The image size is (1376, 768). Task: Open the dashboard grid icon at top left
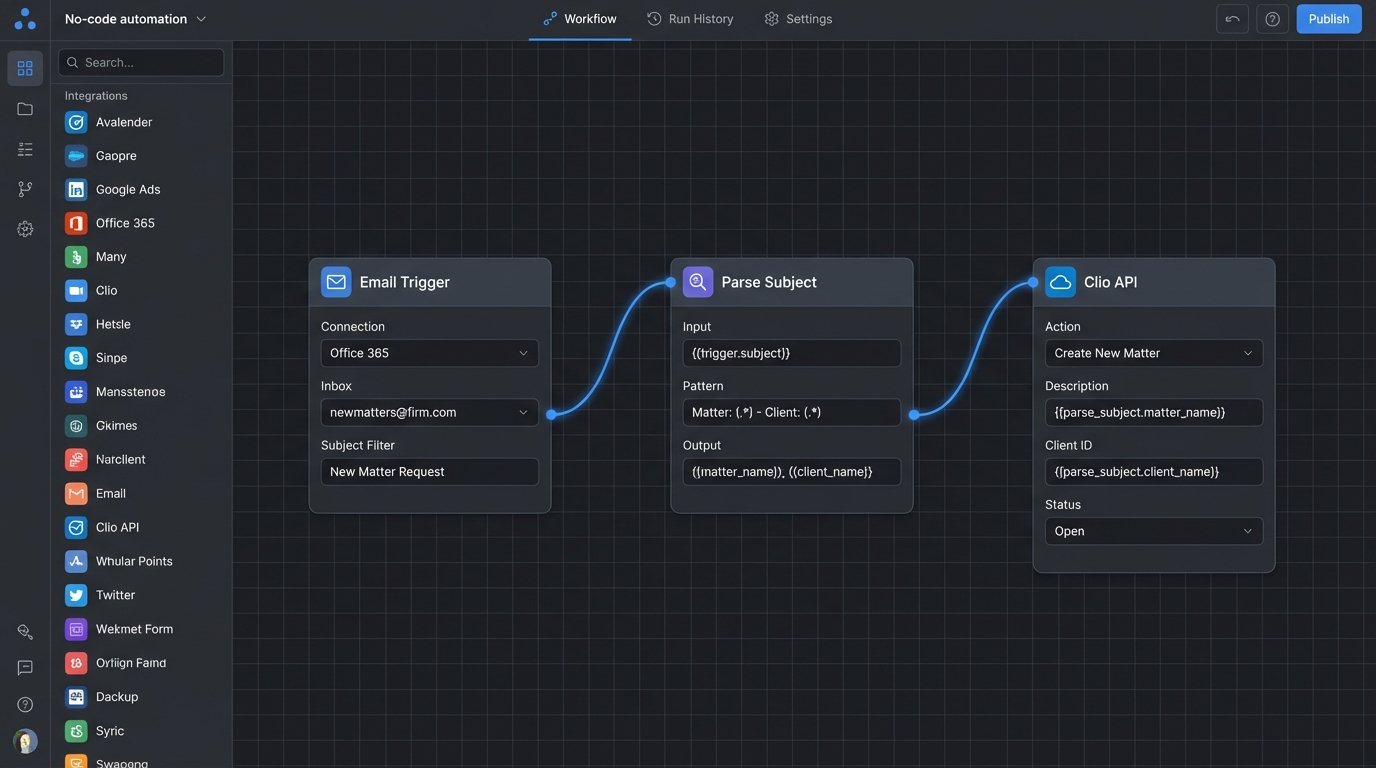coord(24,67)
